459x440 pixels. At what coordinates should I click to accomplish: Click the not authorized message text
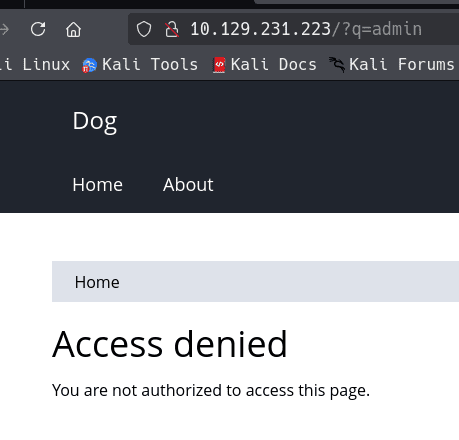tap(211, 390)
